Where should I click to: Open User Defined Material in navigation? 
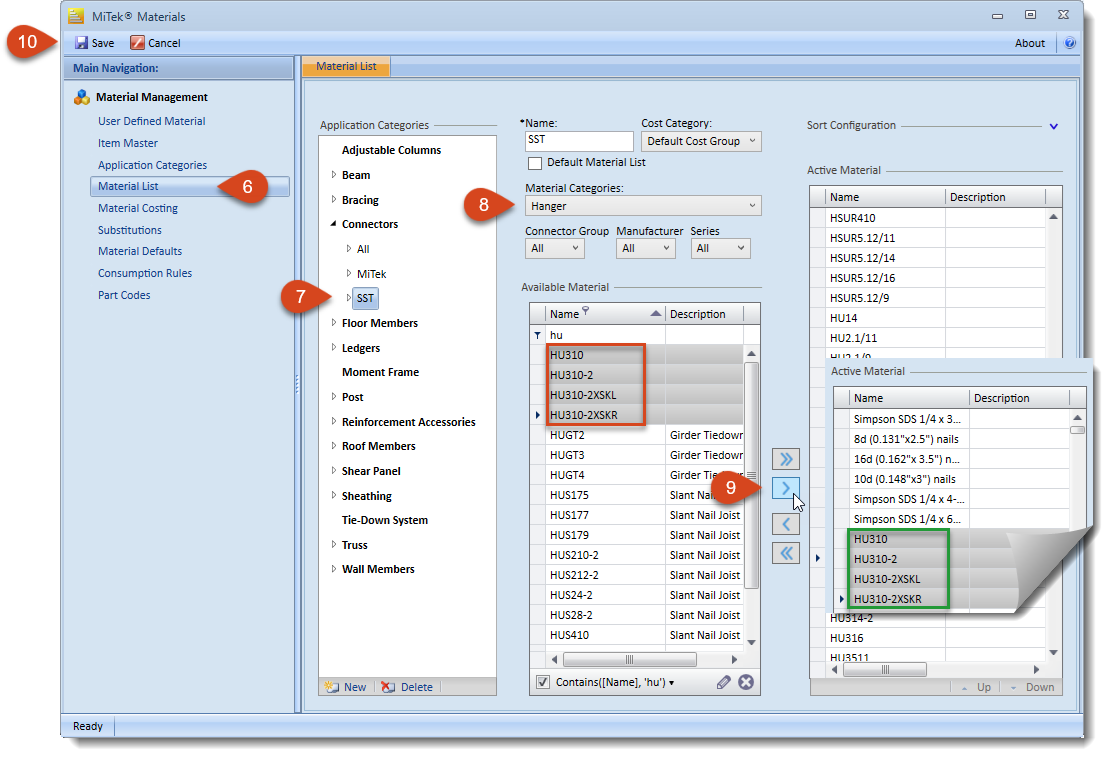point(152,122)
